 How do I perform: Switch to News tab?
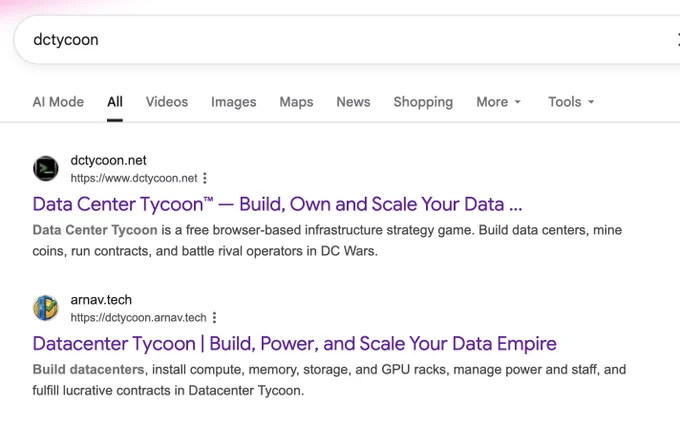pyautogui.click(x=353, y=102)
